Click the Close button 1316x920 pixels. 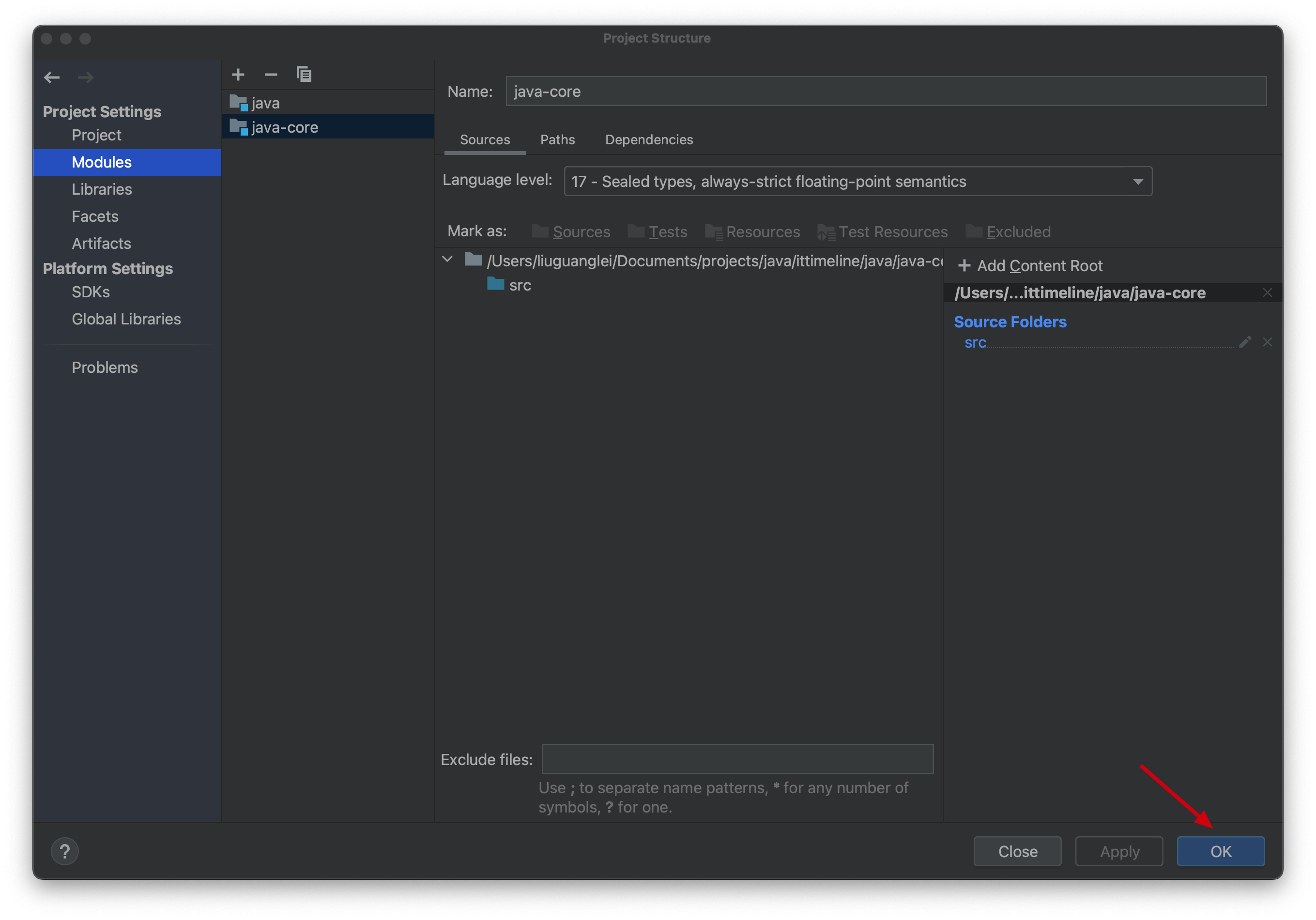coord(1017,851)
